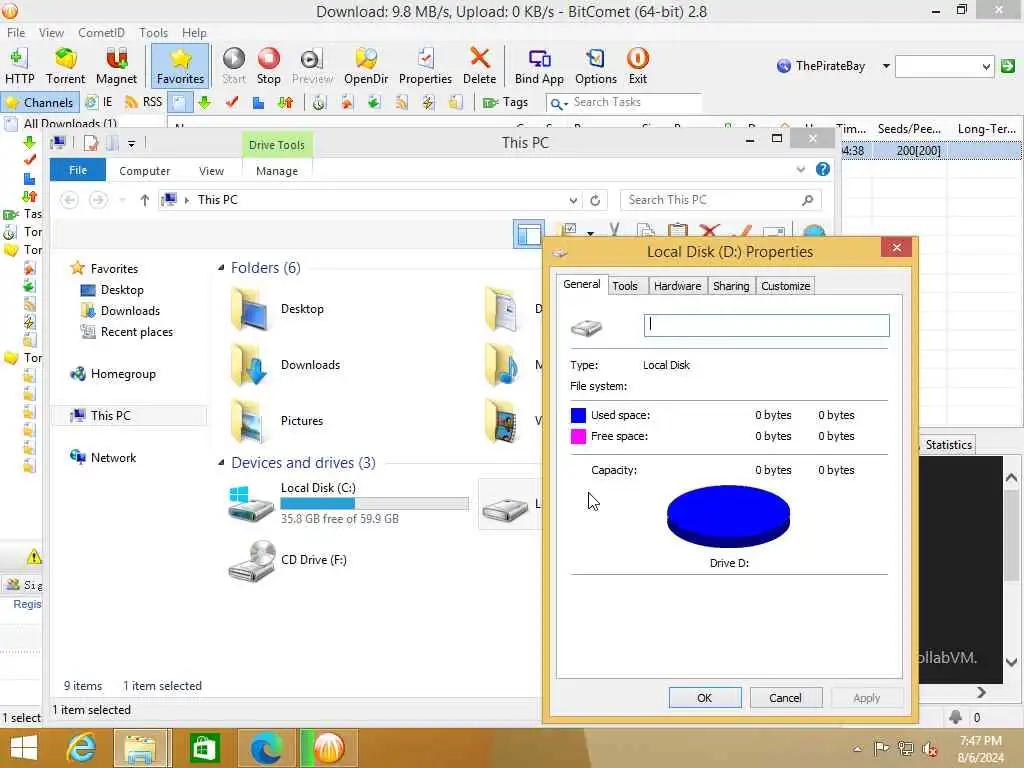Open the ThePirateBay search engine dropdown
The image size is (1024, 768).
tap(886, 66)
